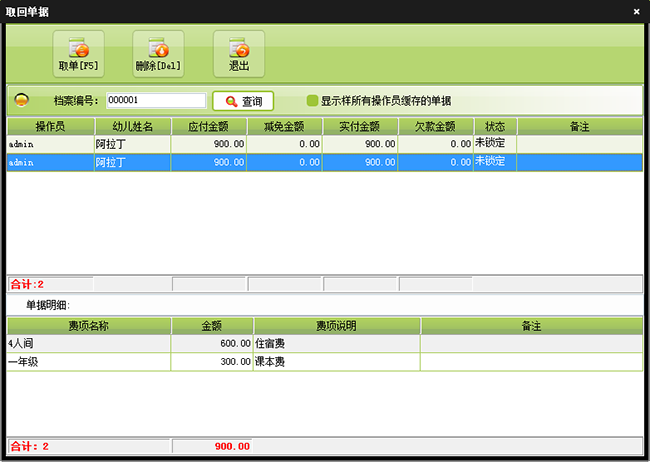Click the 档案编号 input field
This screenshot has width=650, height=462.
point(155,101)
